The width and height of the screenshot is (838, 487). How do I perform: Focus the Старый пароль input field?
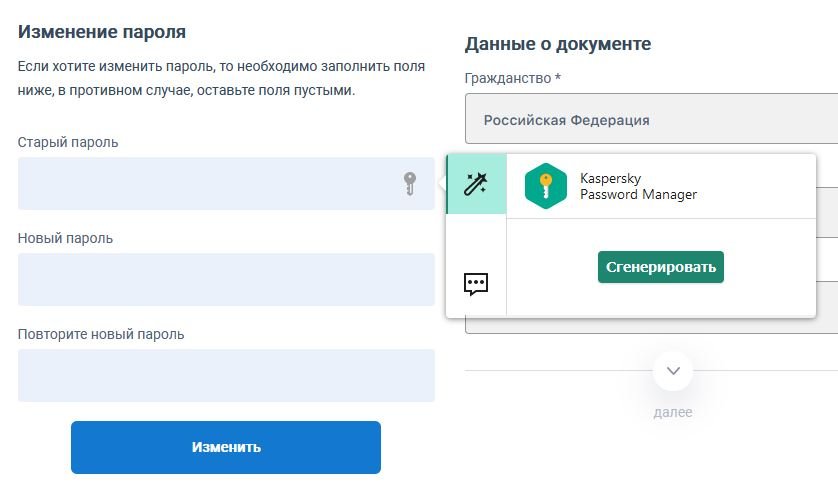point(205,183)
